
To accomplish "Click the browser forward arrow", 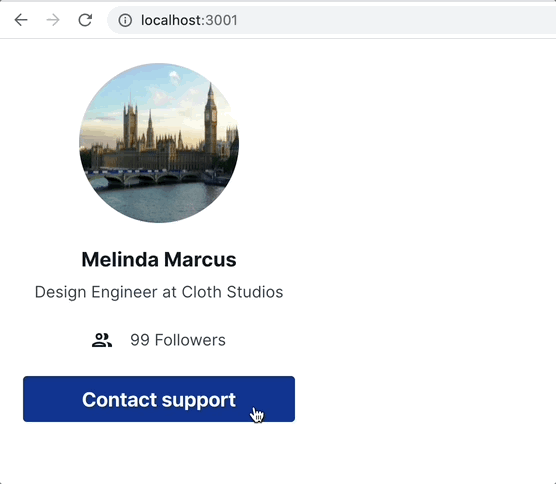I will point(53,20).
